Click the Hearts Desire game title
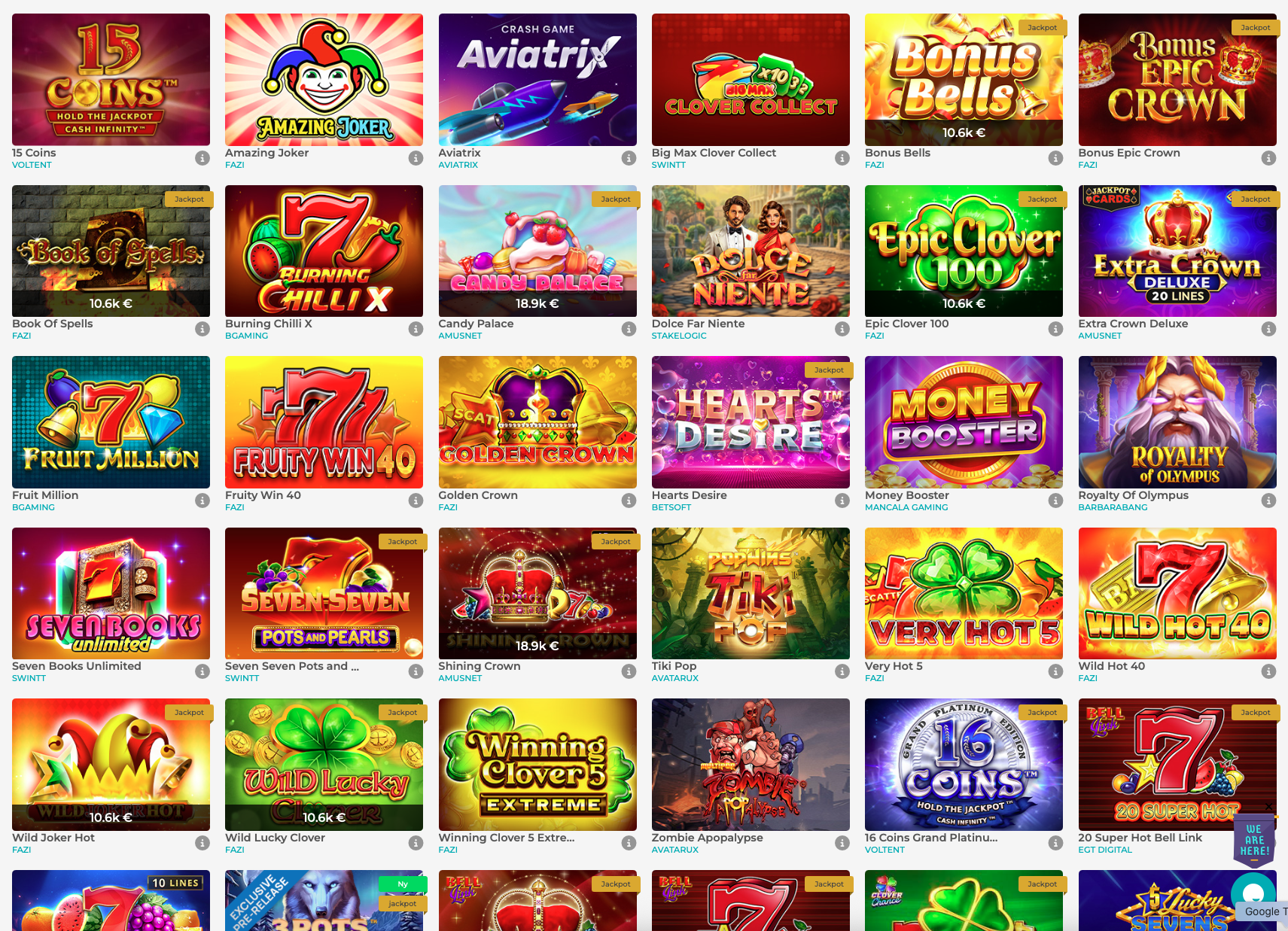1288x931 pixels. click(x=689, y=495)
